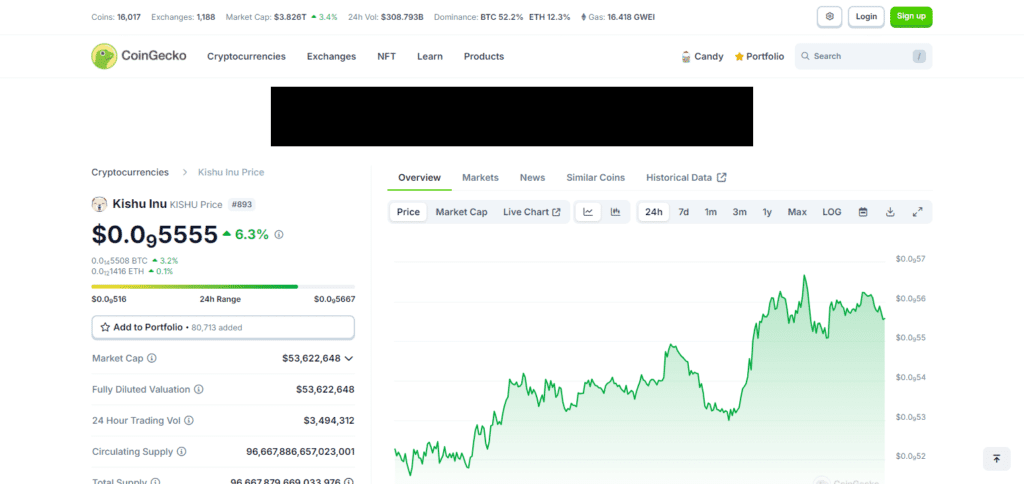Select the Price chart toggle

point(408,212)
